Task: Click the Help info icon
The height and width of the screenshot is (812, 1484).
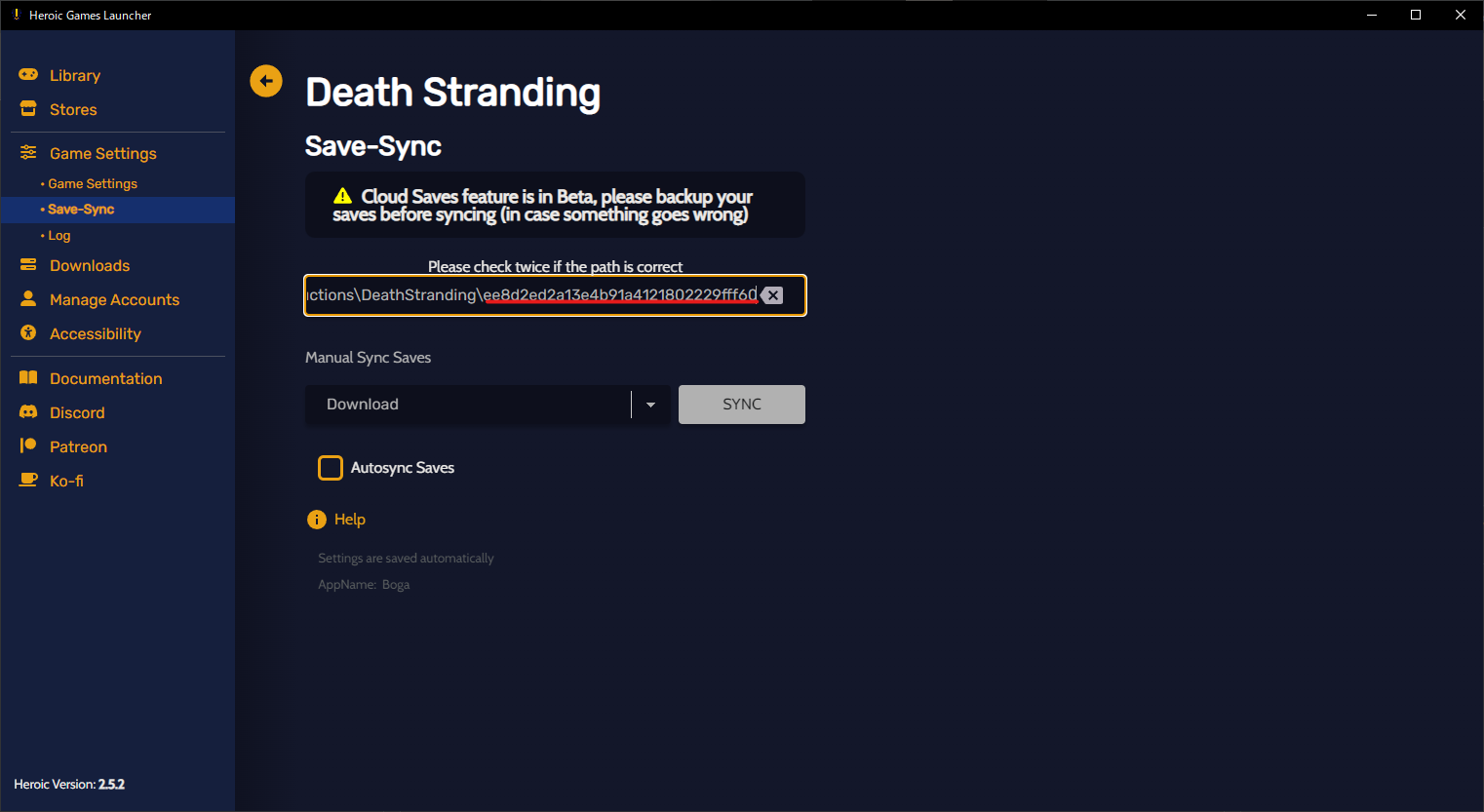Action: [317, 520]
